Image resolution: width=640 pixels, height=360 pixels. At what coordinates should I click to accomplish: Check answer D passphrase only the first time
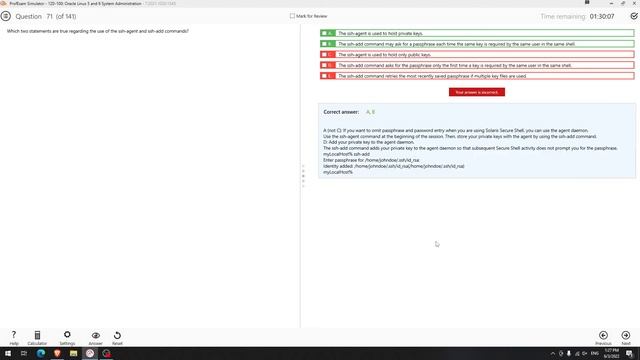click(x=324, y=65)
